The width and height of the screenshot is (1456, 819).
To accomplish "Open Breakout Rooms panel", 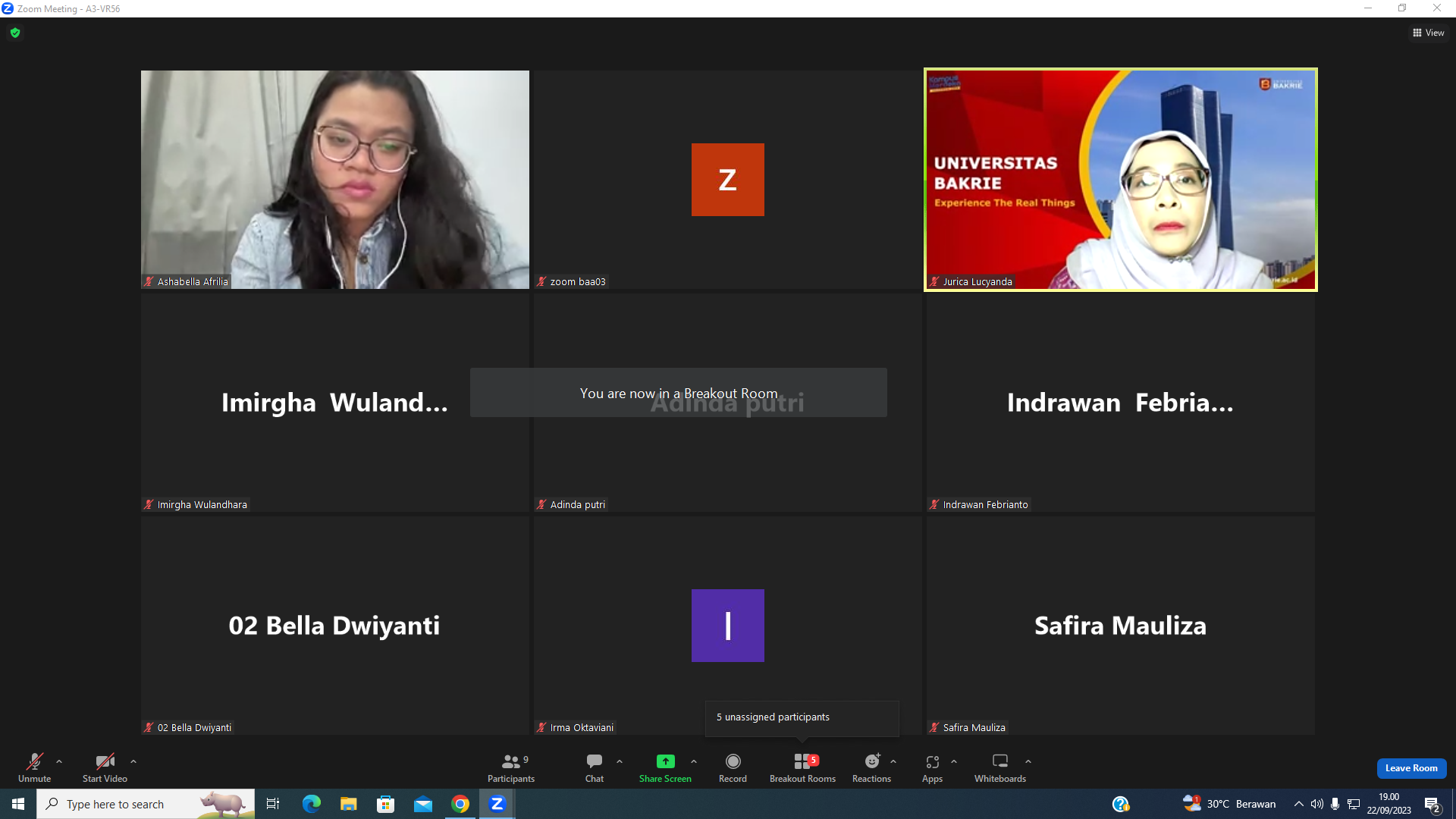I will 802,767.
